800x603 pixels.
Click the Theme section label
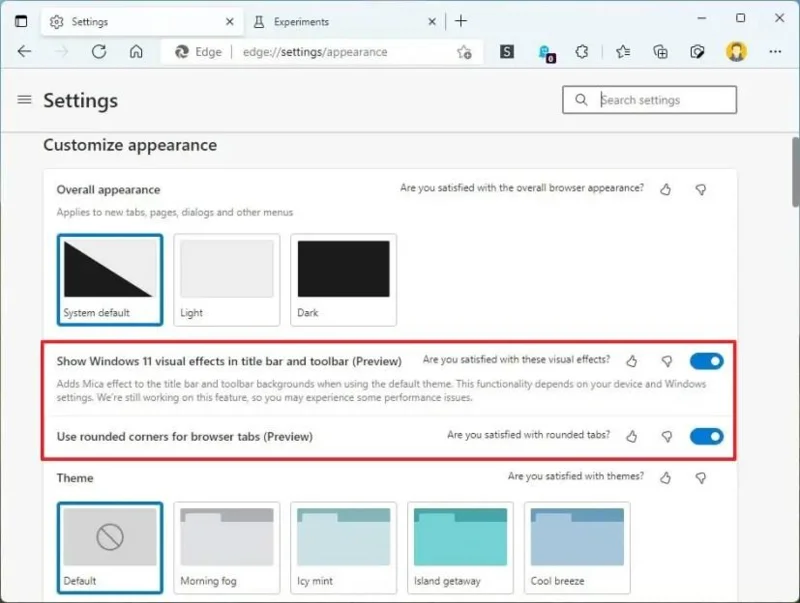coord(75,478)
